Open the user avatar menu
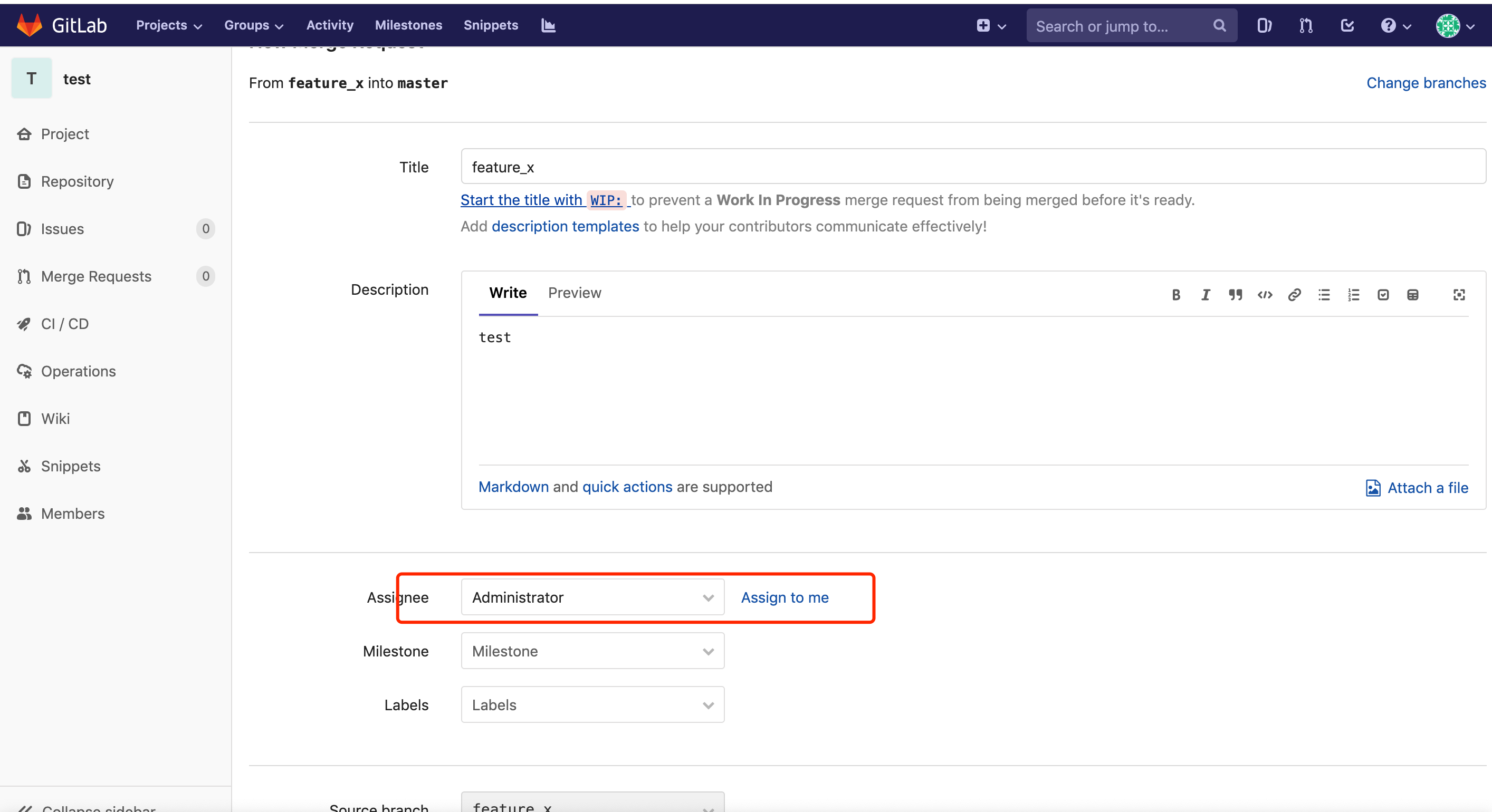The width and height of the screenshot is (1492, 812). click(x=1455, y=25)
